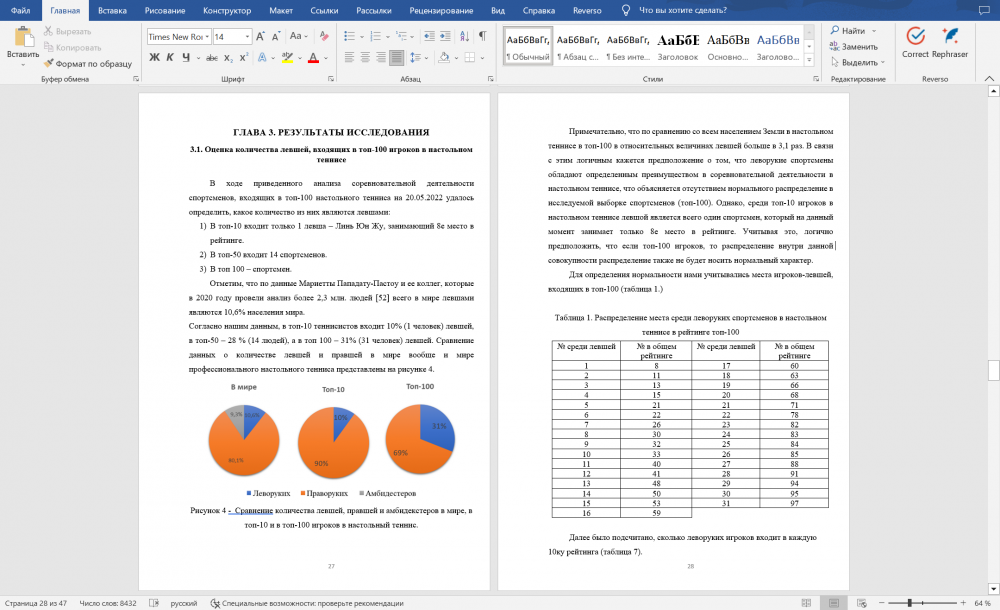The width and height of the screenshot is (1000, 610).
Task: Switch to the References (Ссылки) tab
Action: pos(324,10)
